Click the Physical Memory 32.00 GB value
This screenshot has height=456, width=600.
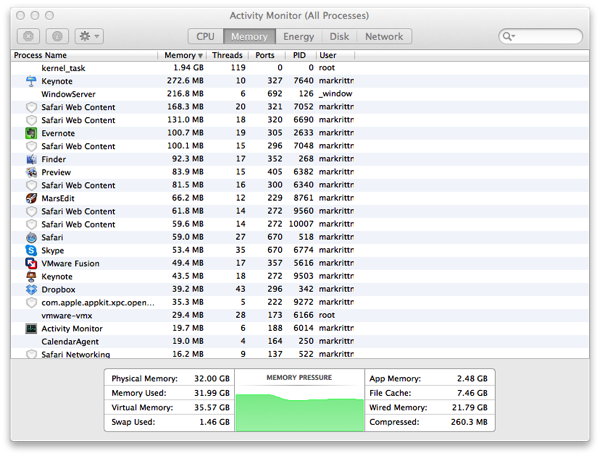coord(212,379)
